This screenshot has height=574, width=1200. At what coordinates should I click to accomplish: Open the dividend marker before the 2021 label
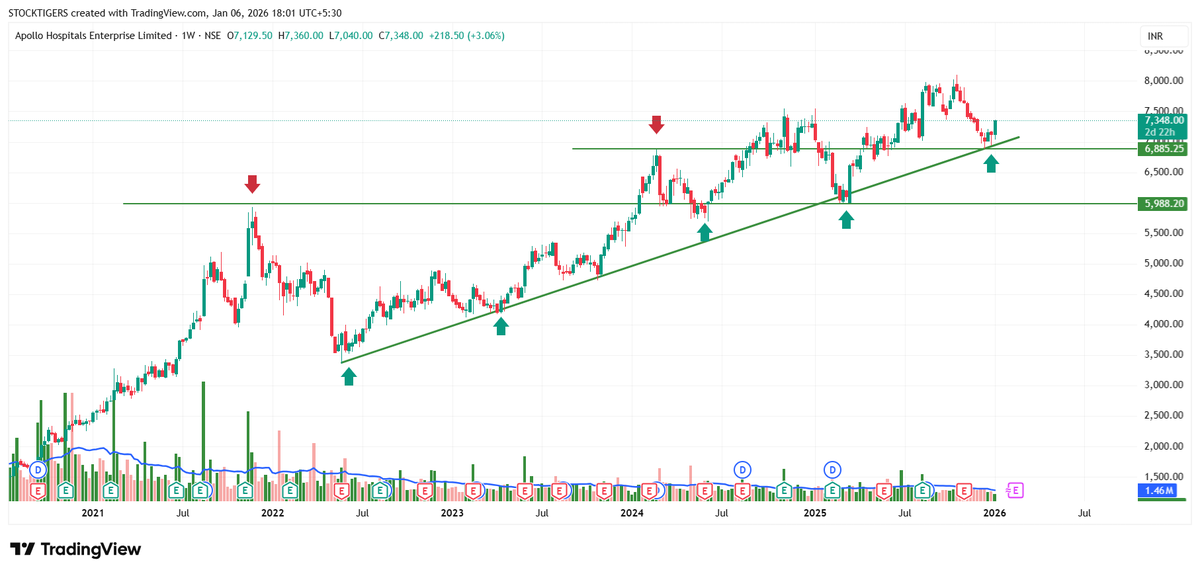pyautogui.click(x=38, y=469)
